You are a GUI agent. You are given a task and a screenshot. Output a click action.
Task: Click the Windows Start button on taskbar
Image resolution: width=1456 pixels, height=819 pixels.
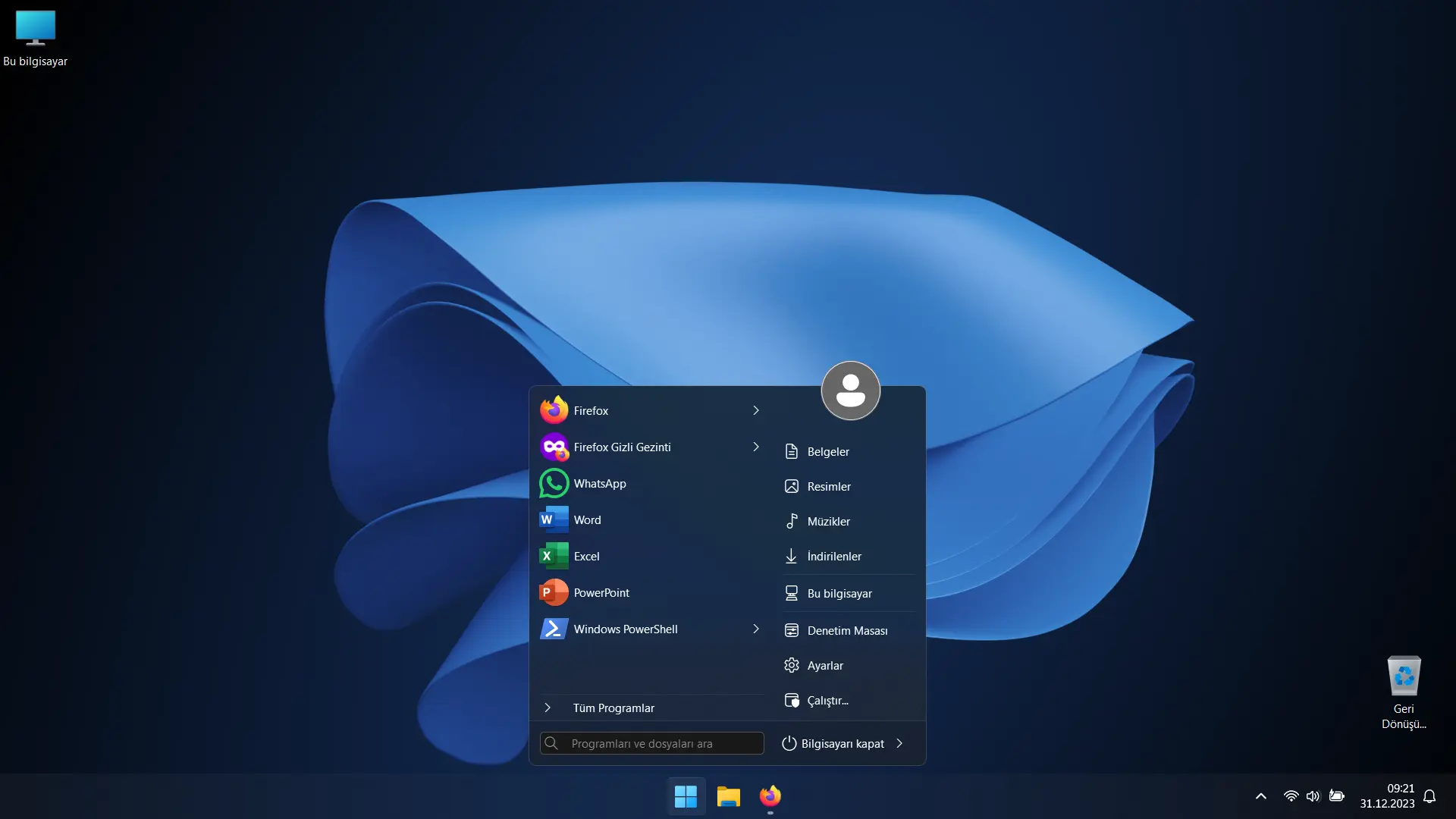click(x=686, y=796)
